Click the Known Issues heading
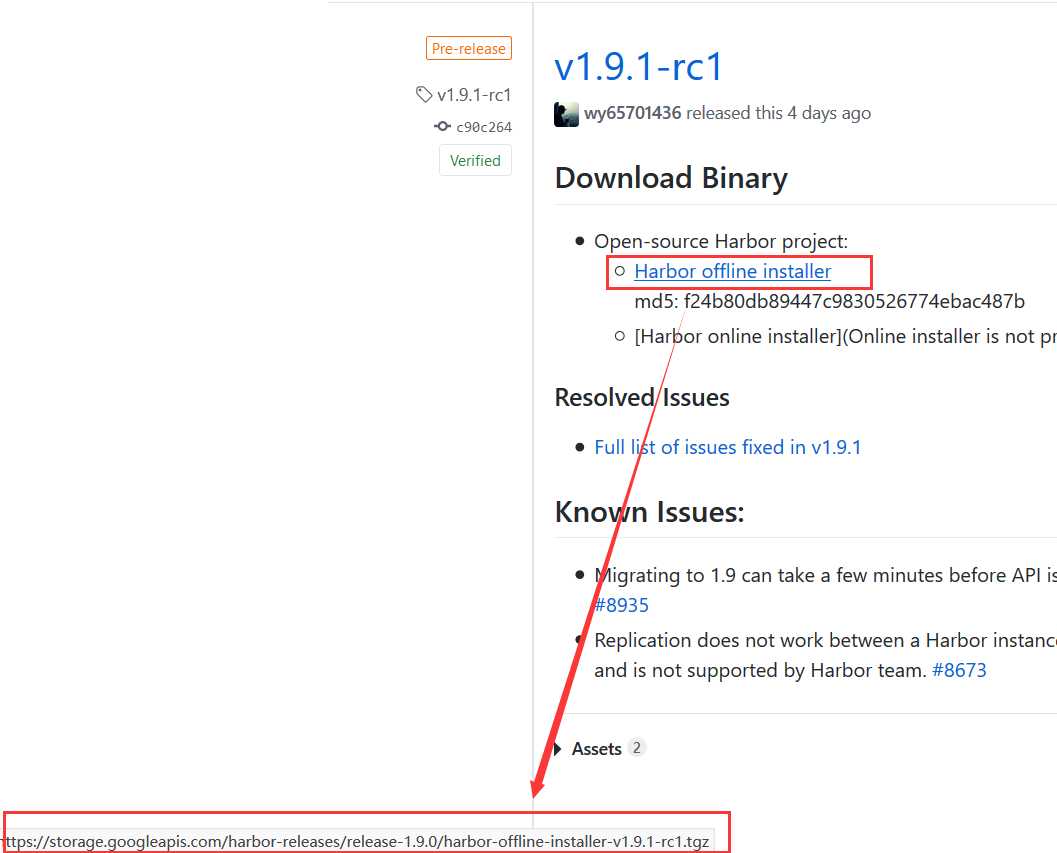This screenshot has height=853, width=1057. tap(649, 512)
